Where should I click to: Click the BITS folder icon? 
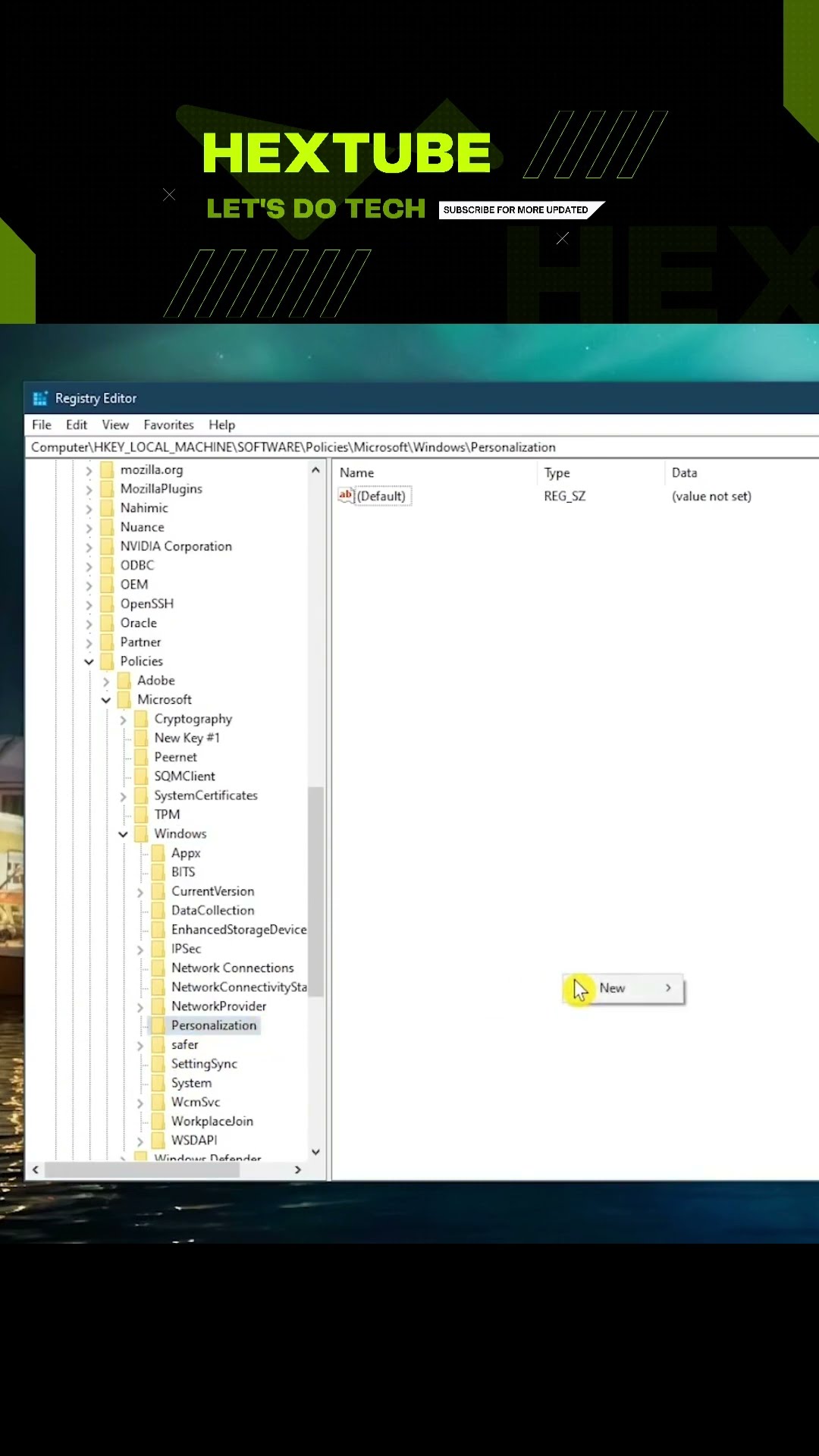158,872
